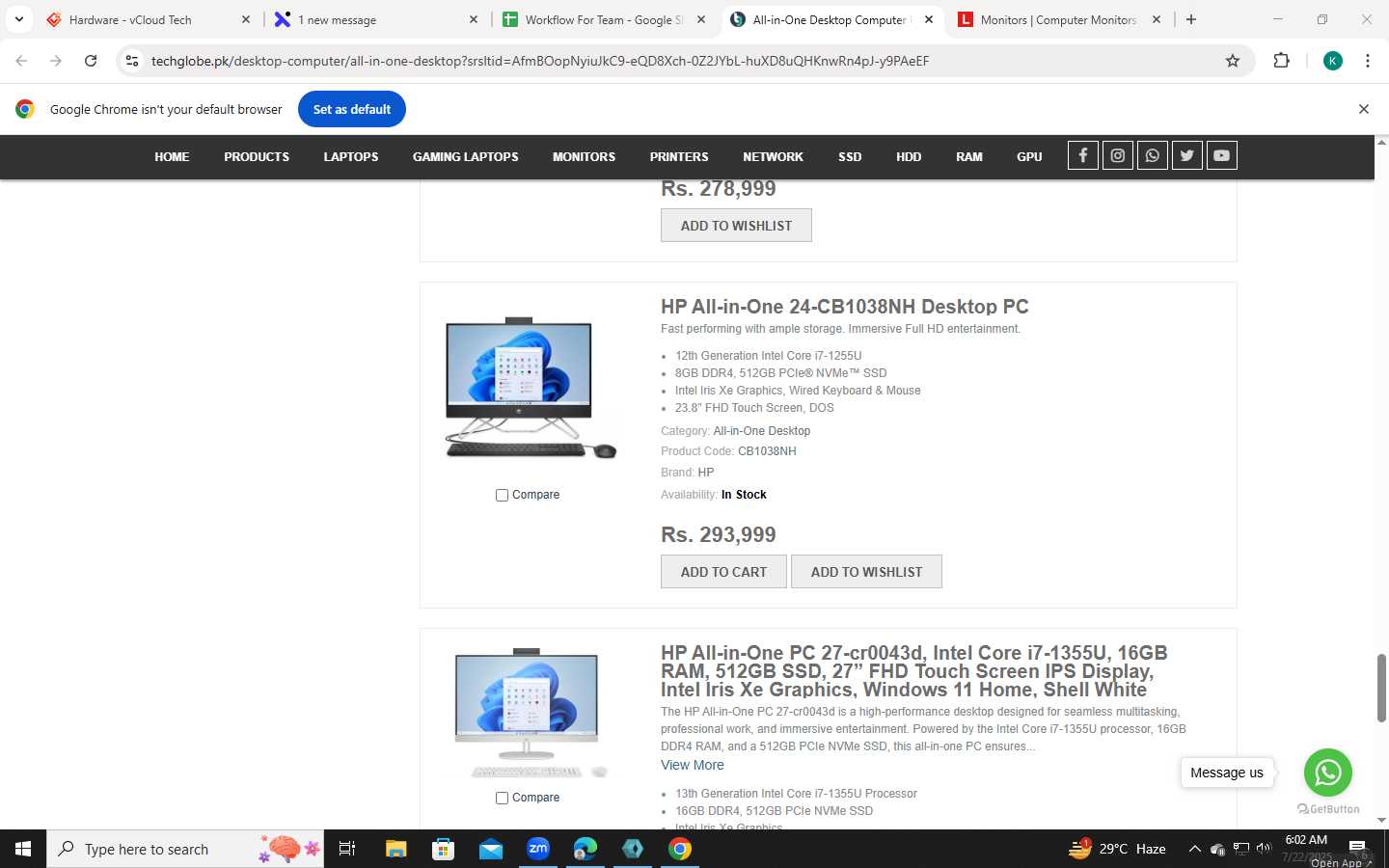1389x868 pixels.
Task: Click the page vertical scrollbar thumb
Action: tap(1381, 688)
